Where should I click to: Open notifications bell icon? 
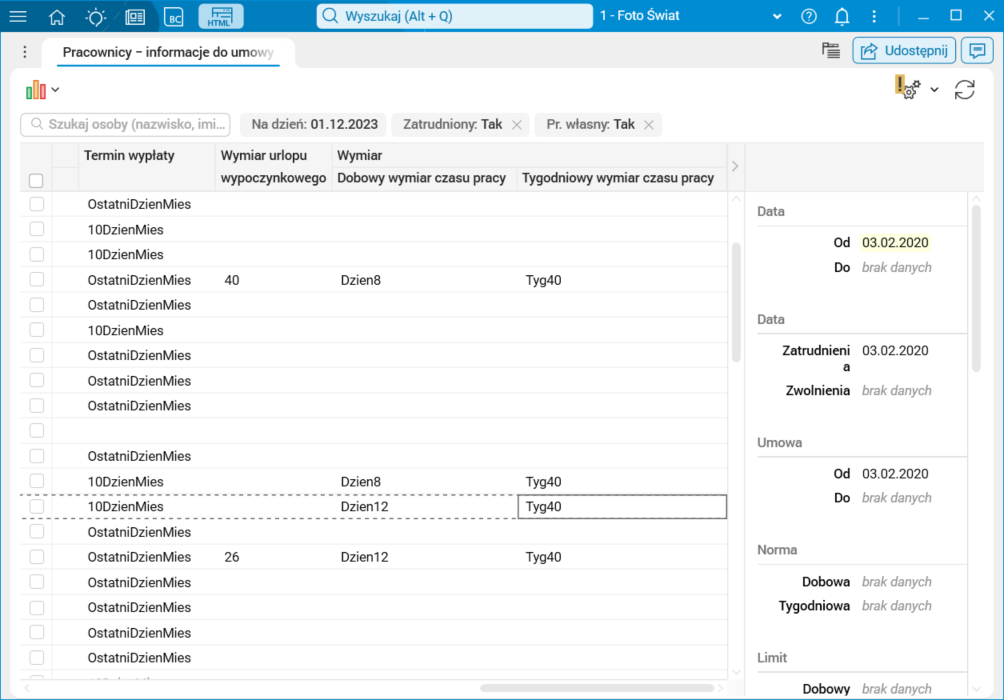click(842, 16)
